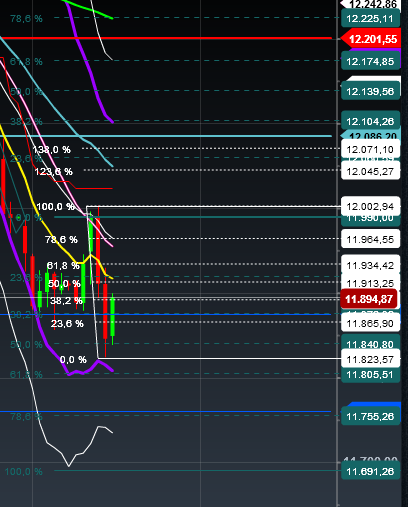Click the 11.691,26 price label
The image size is (408, 507).
[370, 471]
